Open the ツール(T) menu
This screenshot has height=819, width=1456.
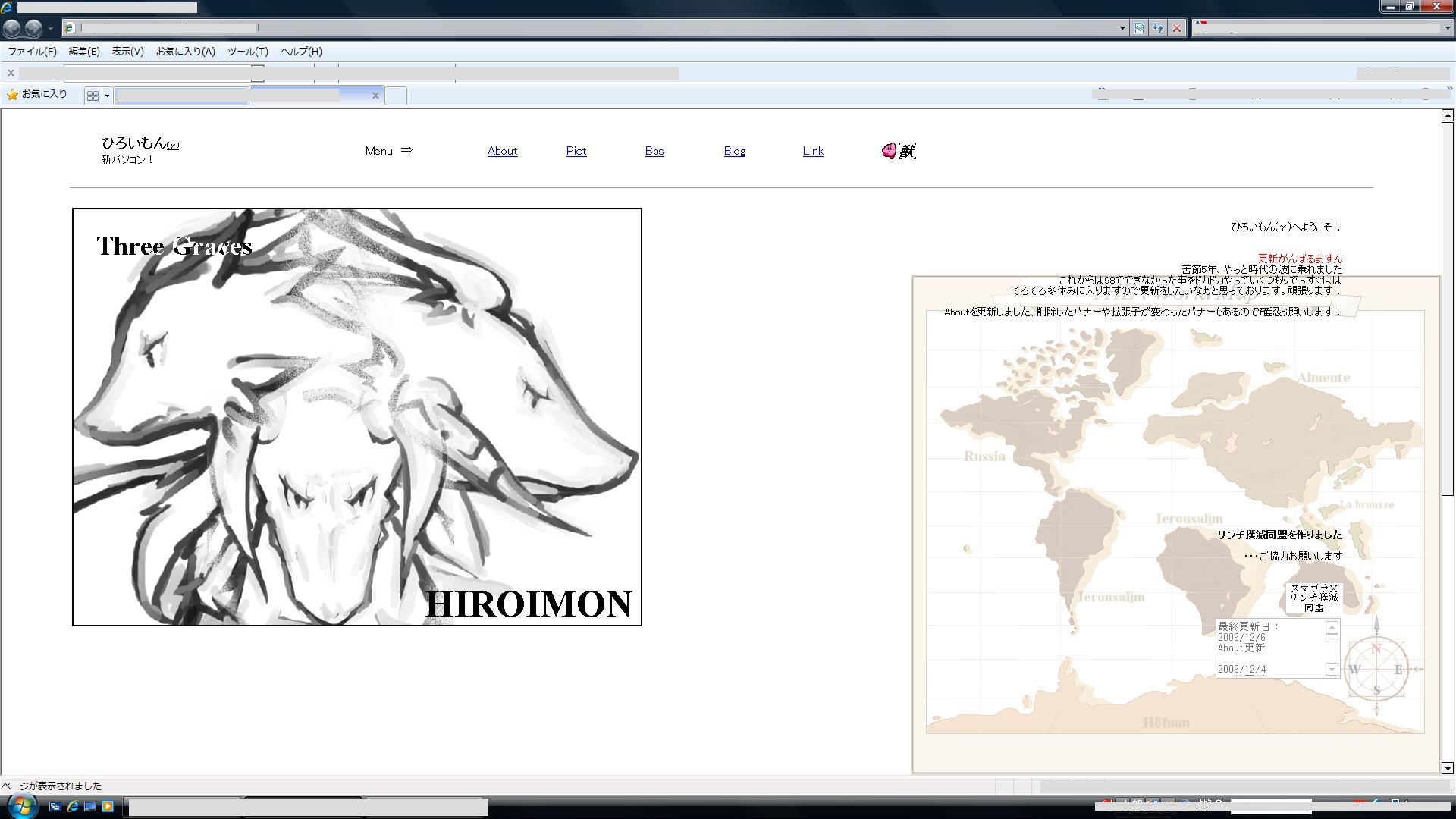(x=247, y=52)
